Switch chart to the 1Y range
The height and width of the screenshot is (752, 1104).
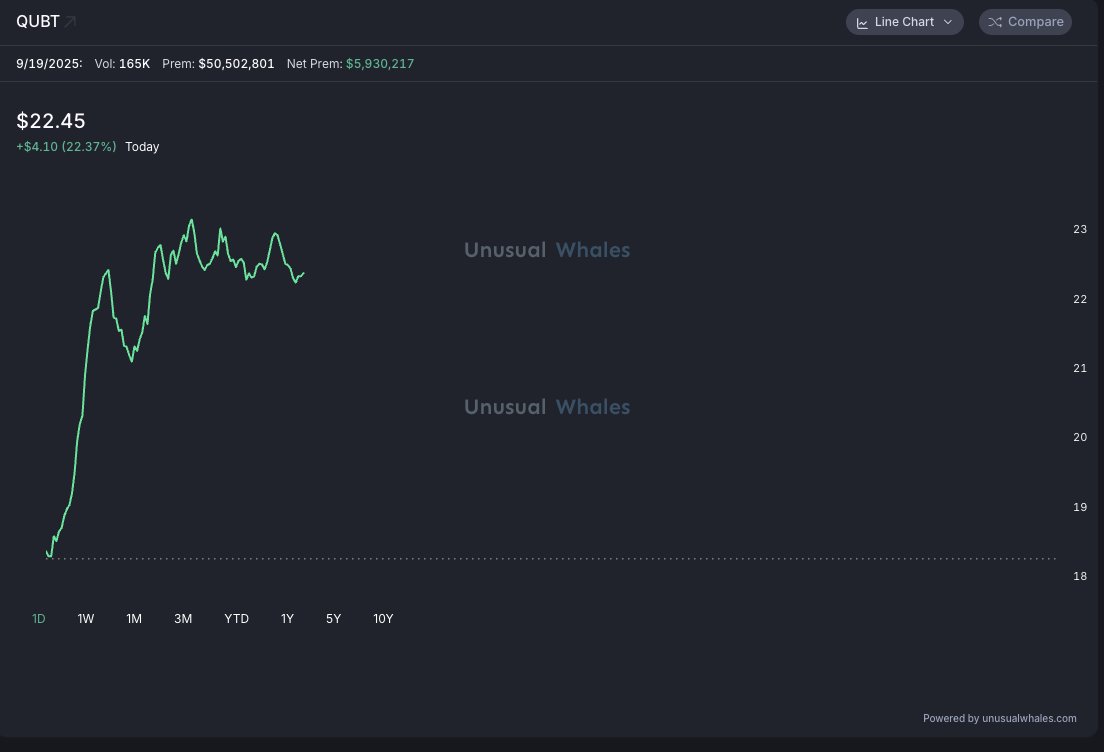(287, 619)
